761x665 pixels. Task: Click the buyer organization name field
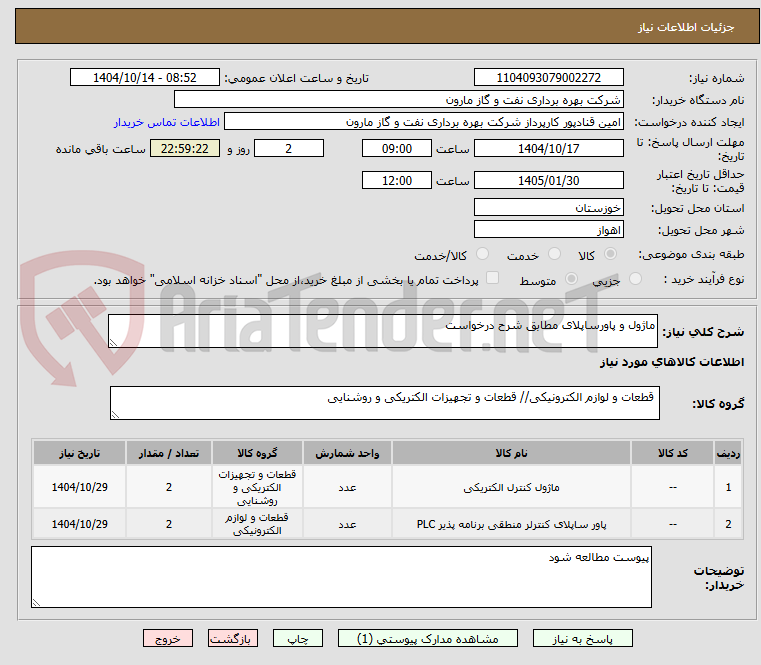pos(398,100)
